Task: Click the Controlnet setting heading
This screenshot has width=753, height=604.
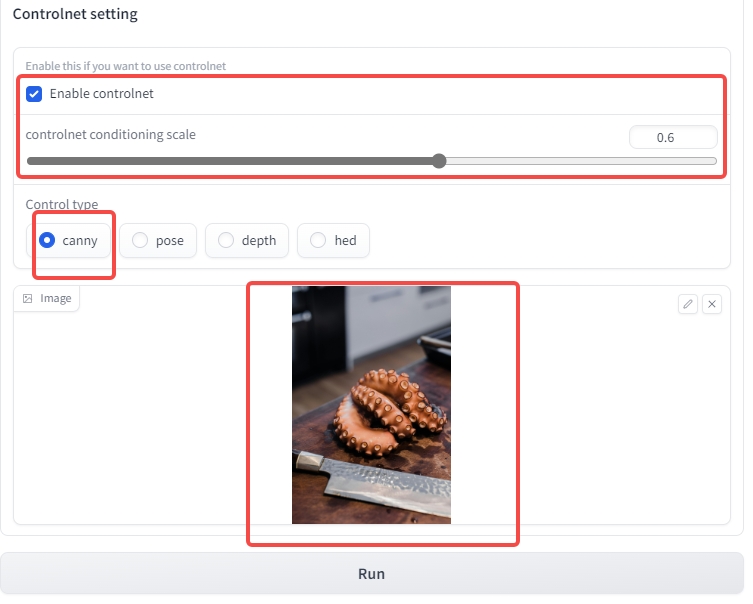Action: point(75,14)
